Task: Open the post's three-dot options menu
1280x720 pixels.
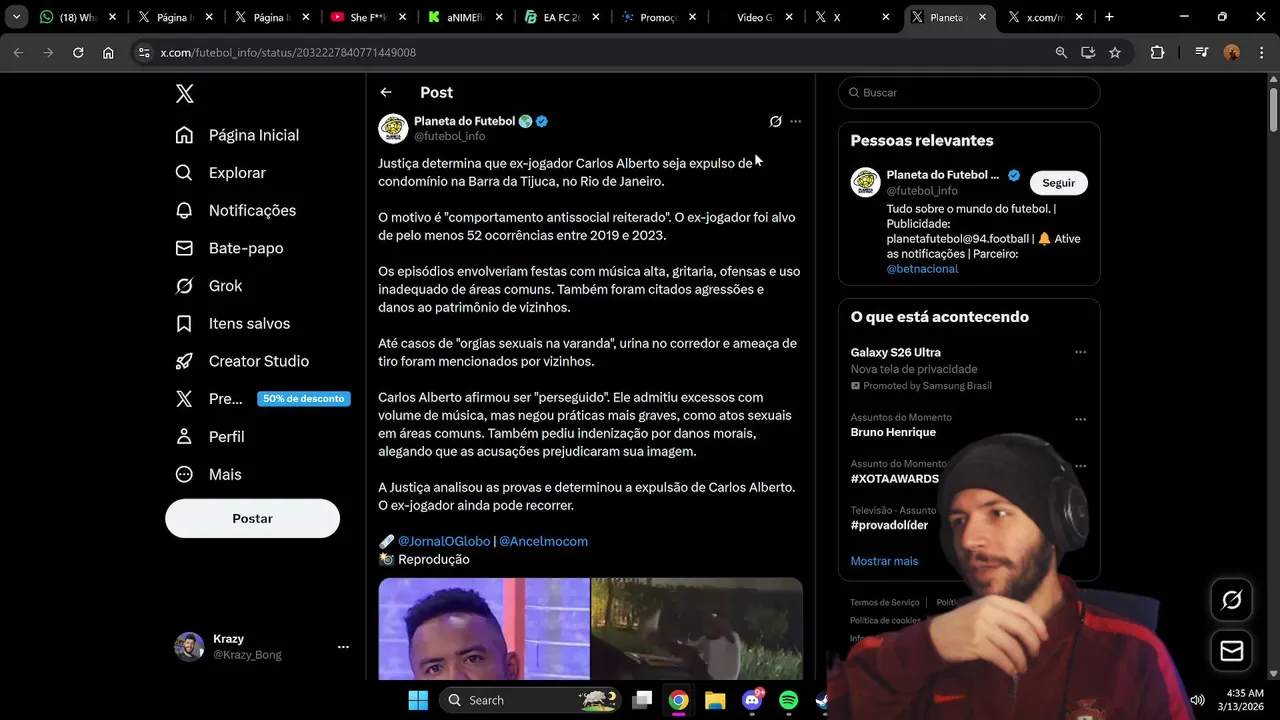Action: pos(795,121)
